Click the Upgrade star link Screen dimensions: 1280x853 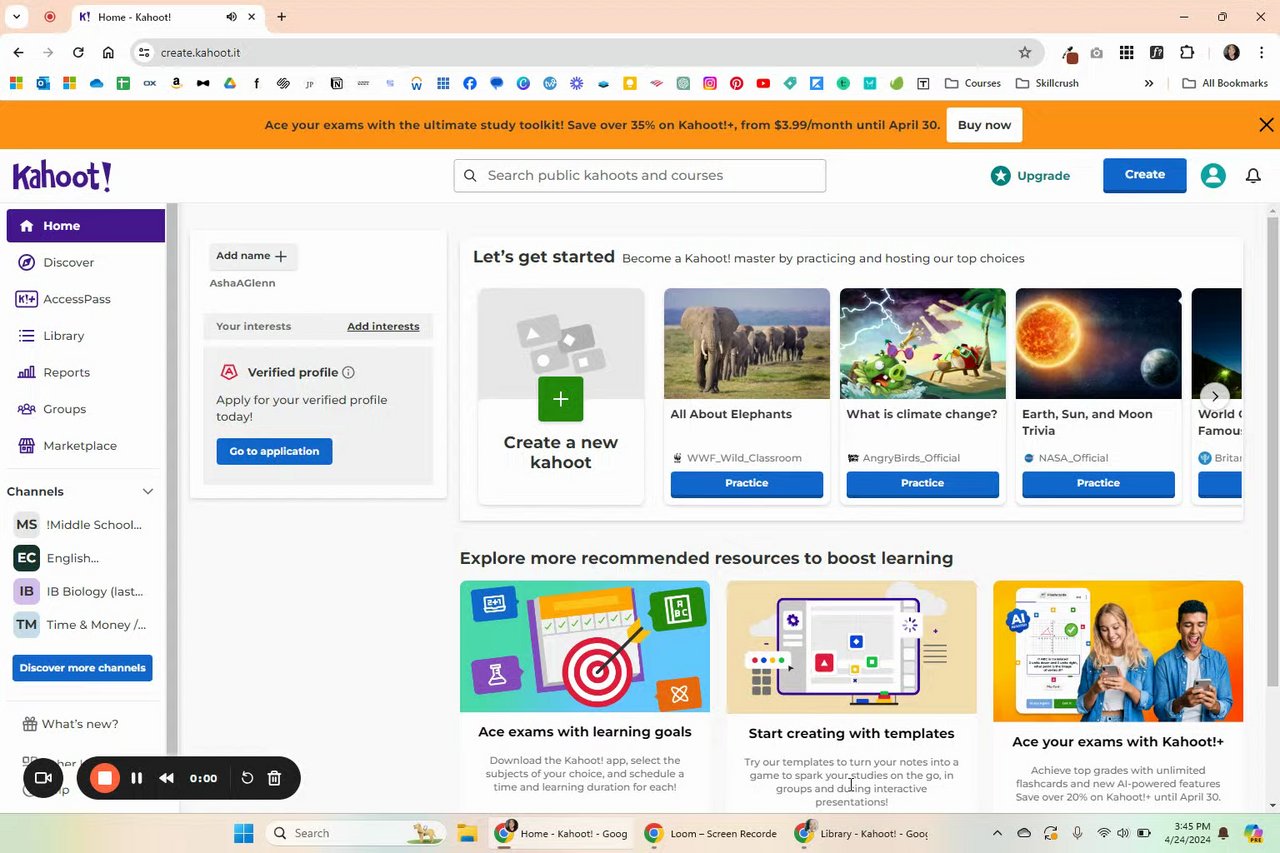1030,175
